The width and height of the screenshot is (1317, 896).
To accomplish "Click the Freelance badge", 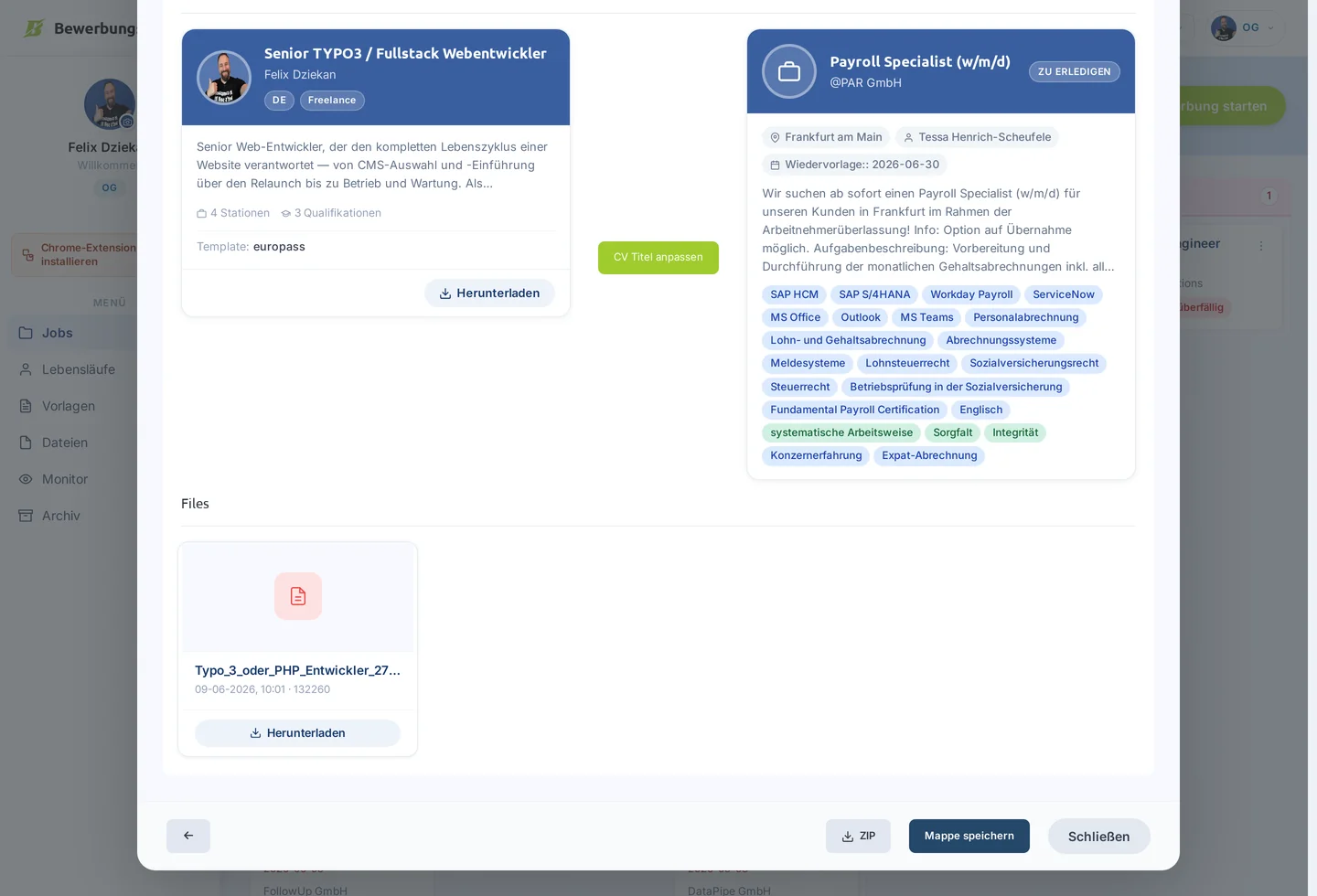I will pos(332,101).
